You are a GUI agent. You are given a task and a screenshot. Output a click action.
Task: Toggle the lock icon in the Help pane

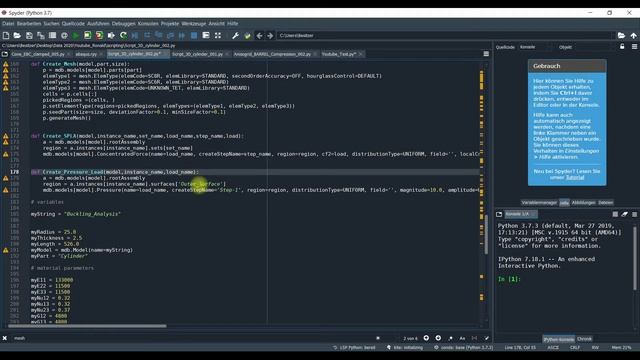click(x=622, y=47)
